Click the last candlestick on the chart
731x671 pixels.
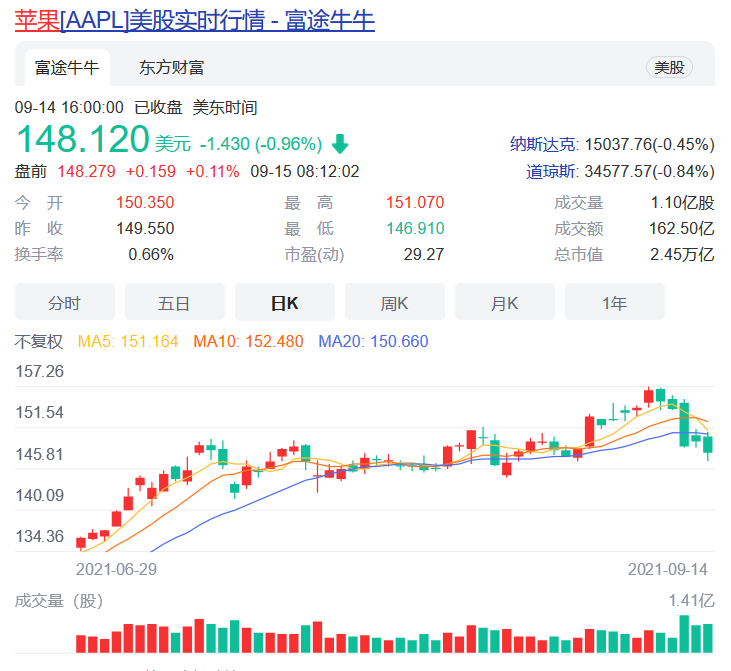pos(708,444)
